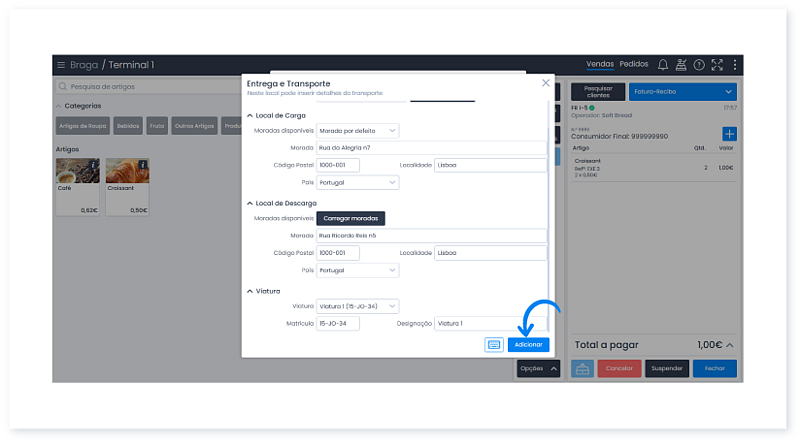Click the blue plus button beside Consumidor Final
The height and width of the screenshot is (443, 800).
(729, 134)
